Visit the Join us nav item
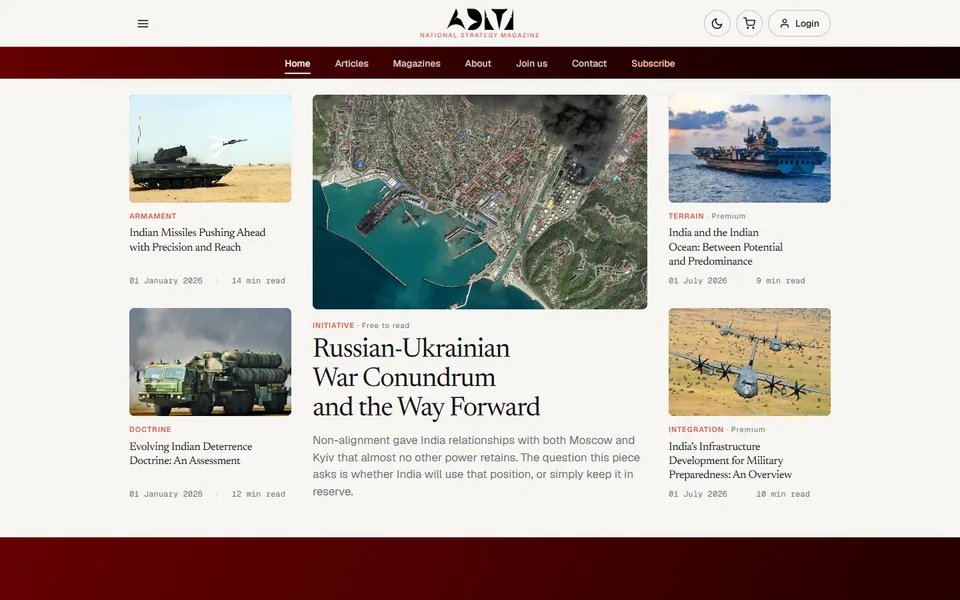The height and width of the screenshot is (600, 960). 531,64
